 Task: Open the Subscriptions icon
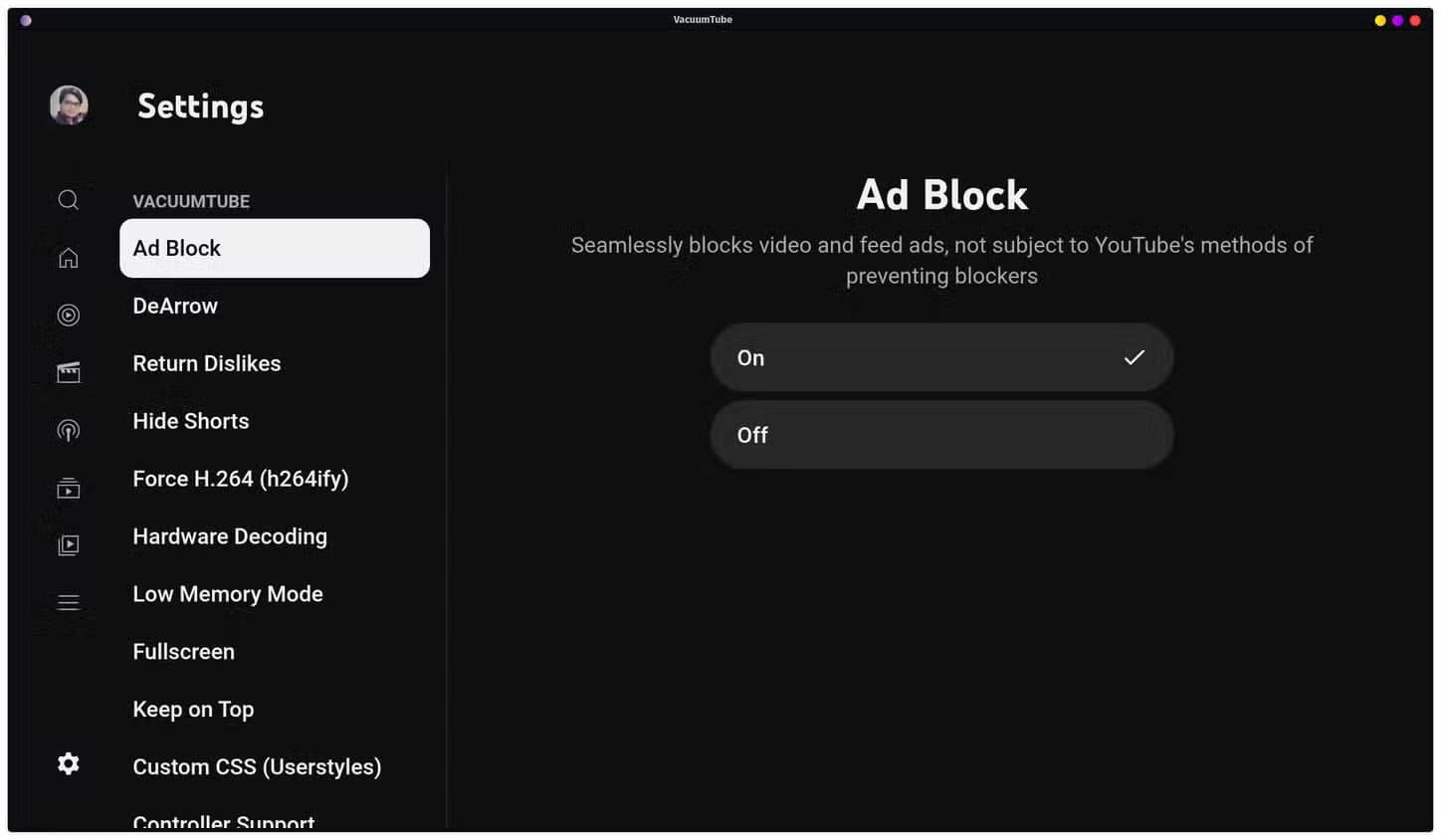click(x=68, y=487)
